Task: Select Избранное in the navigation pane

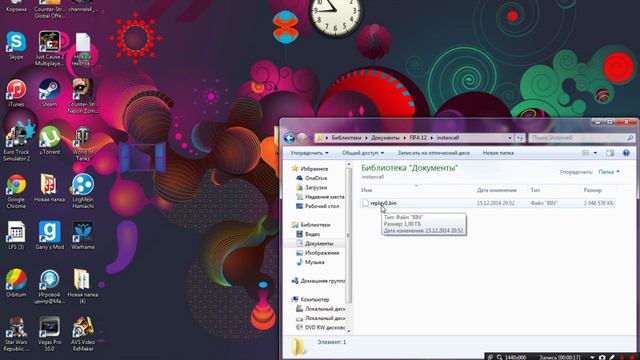Action: 310,169
